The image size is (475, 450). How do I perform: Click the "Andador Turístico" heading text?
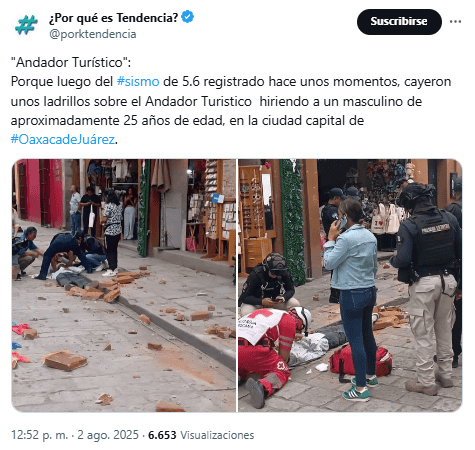click(x=71, y=62)
